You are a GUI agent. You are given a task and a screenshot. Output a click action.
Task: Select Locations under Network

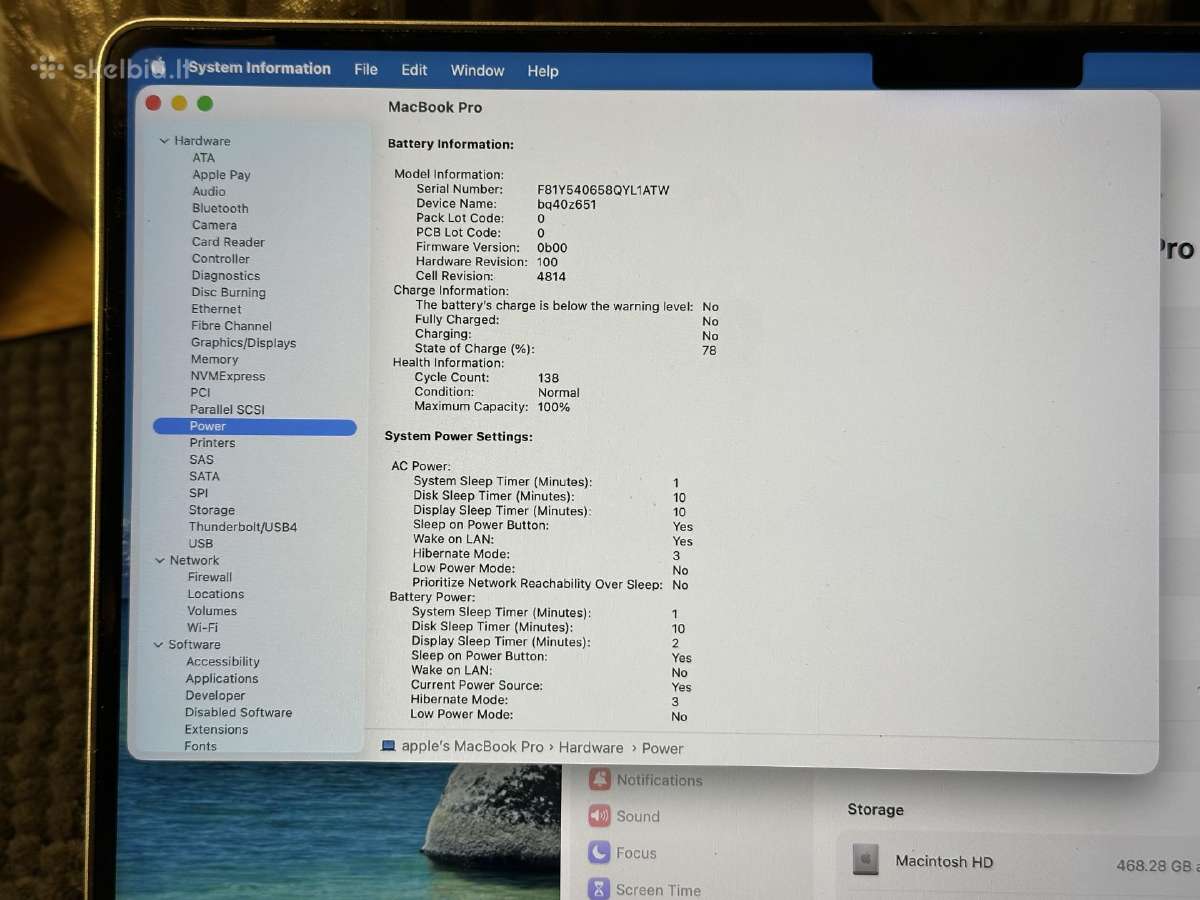tap(215, 594)
